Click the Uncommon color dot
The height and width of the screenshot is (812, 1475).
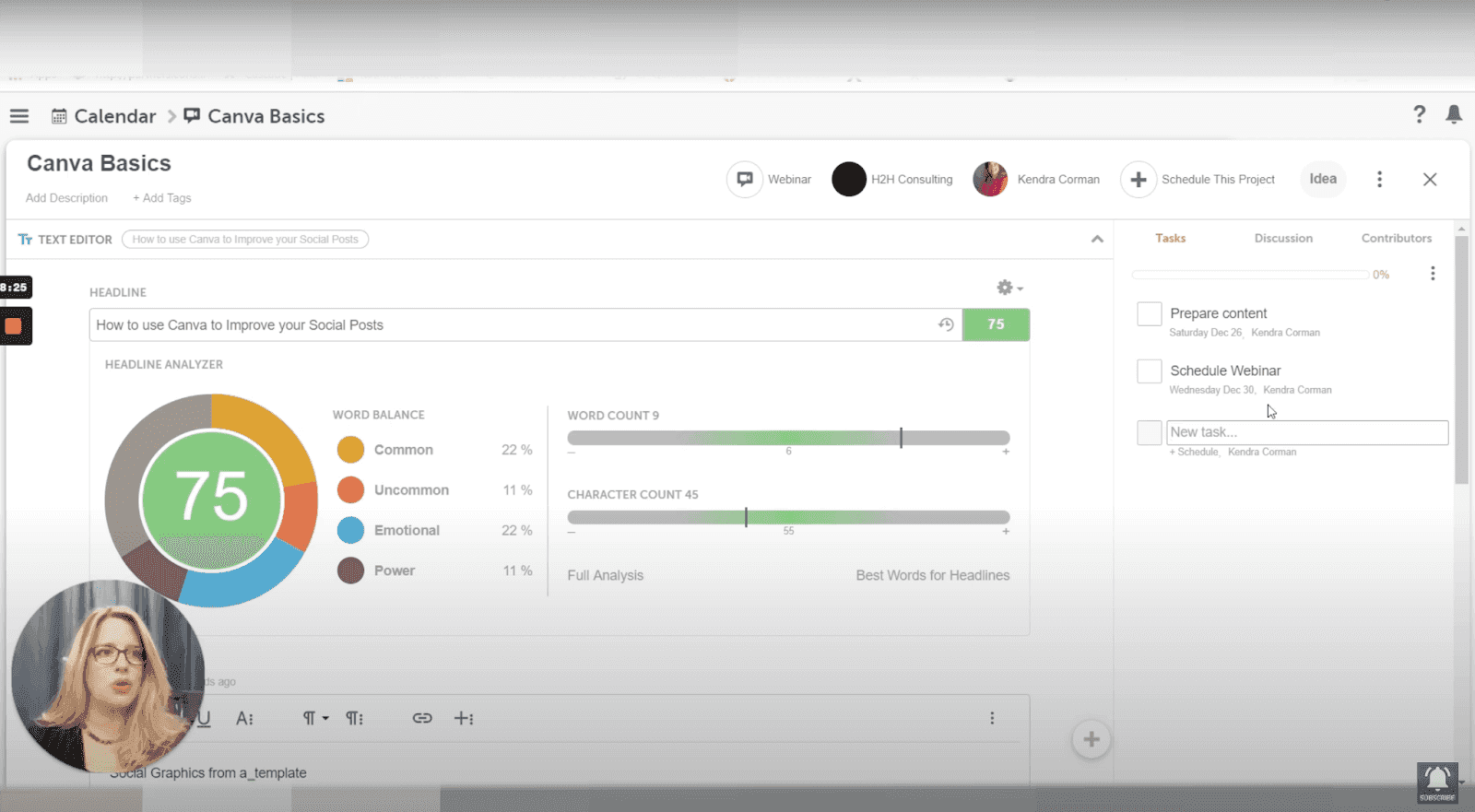pos(350,489)
